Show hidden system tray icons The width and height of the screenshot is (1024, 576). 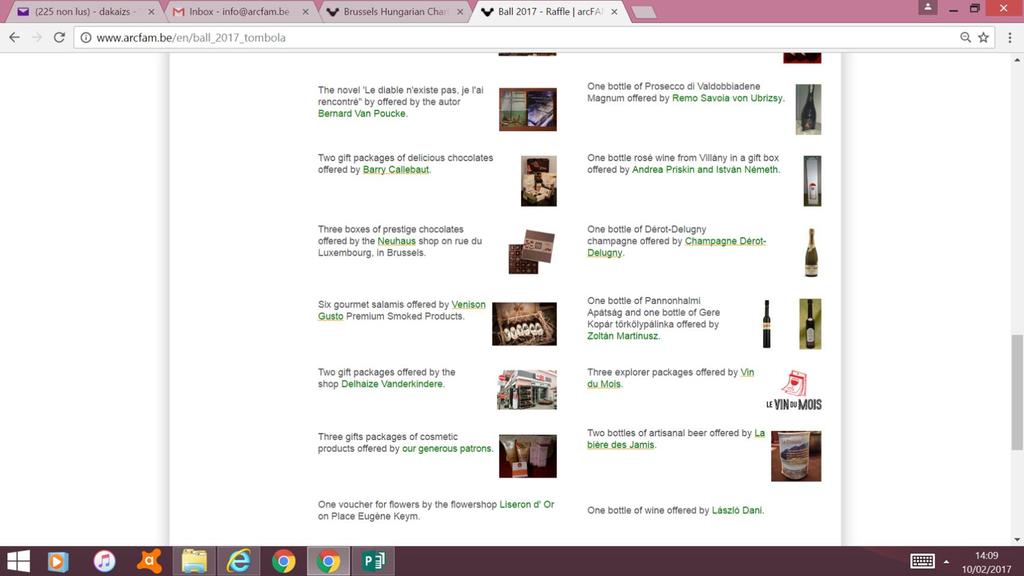click(x=946, y=562)
